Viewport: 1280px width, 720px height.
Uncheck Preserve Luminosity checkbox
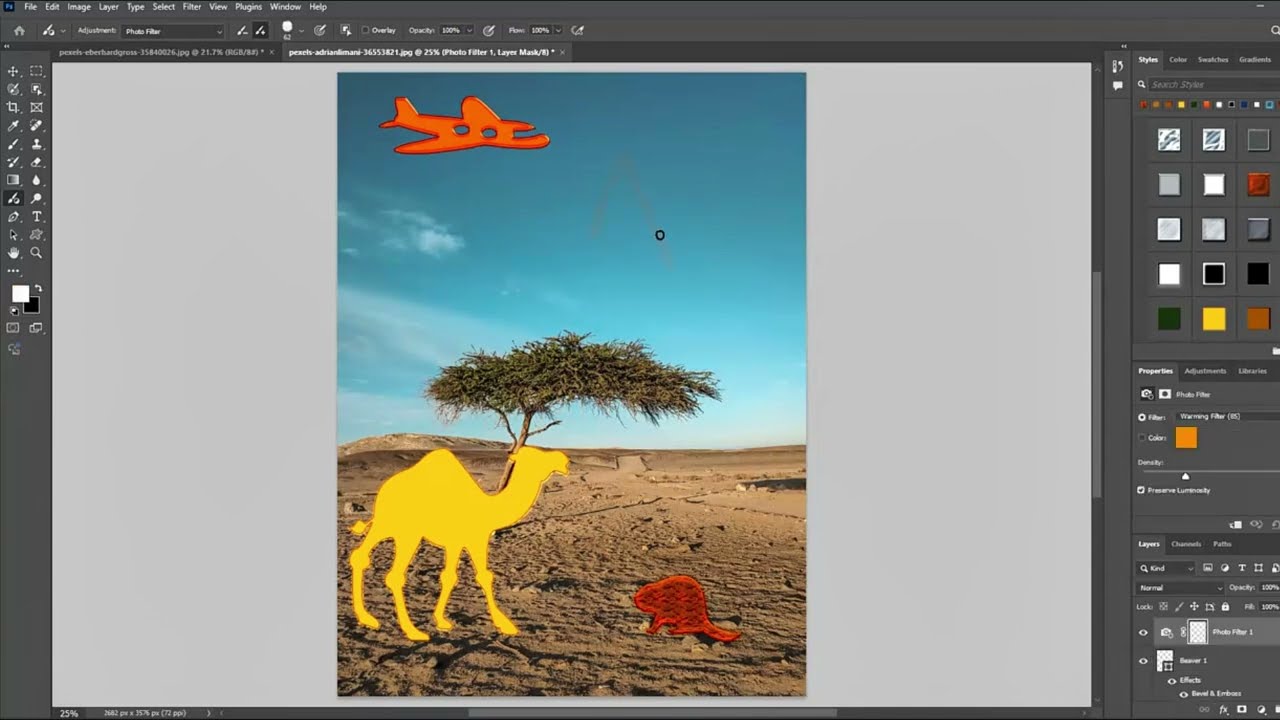pyautogui.click(x=1141, y=490)
